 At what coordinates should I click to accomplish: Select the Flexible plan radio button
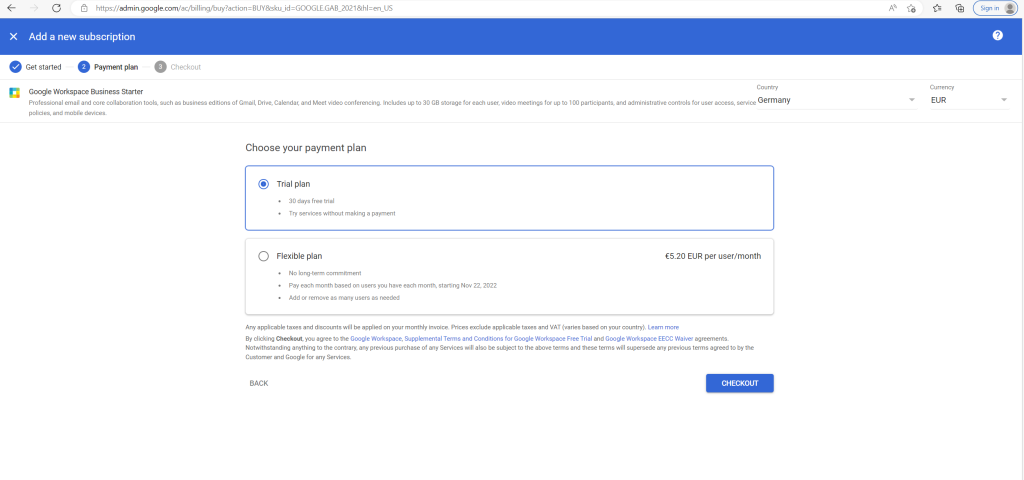(263, 256)
